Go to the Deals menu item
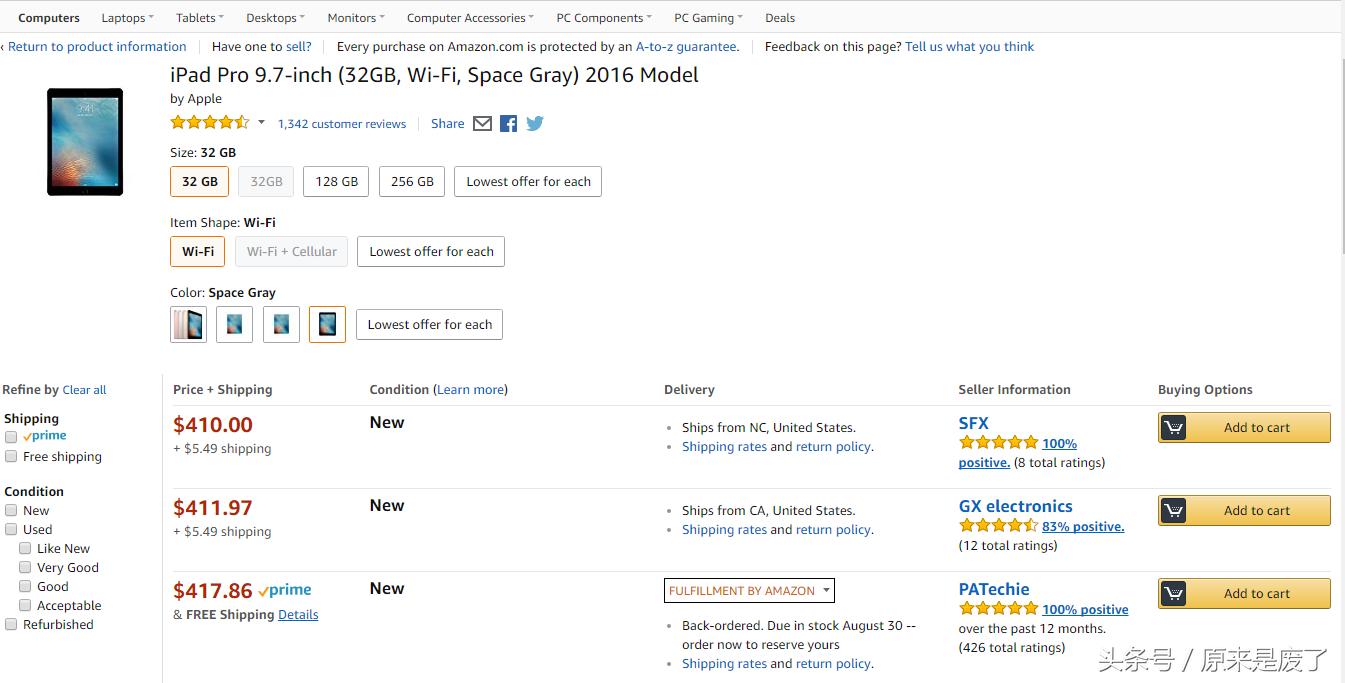The width and height of the screenshot is (1345, 683). (780, 18)
